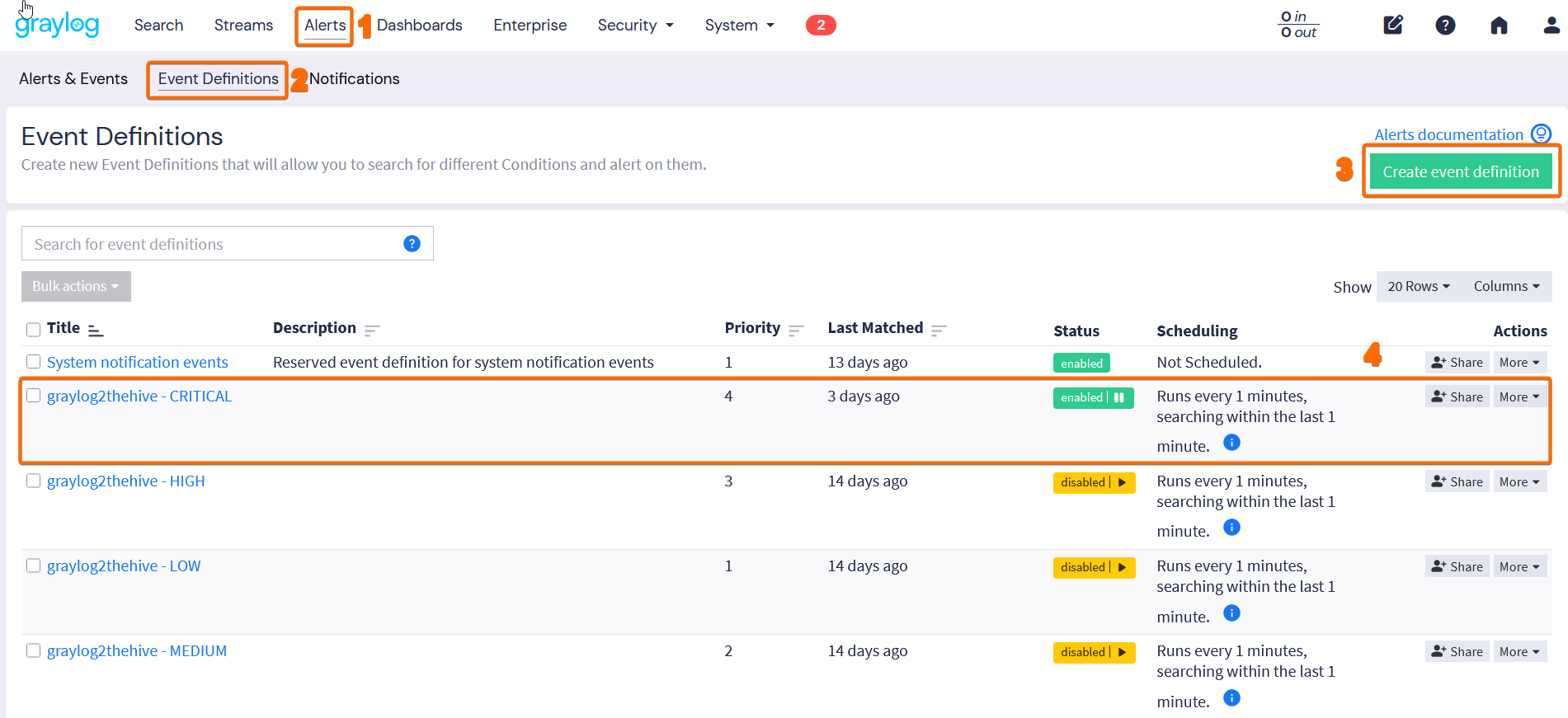1568x718 pixels.
Task: Share System notification events definition
Action: coord(1457,362)
